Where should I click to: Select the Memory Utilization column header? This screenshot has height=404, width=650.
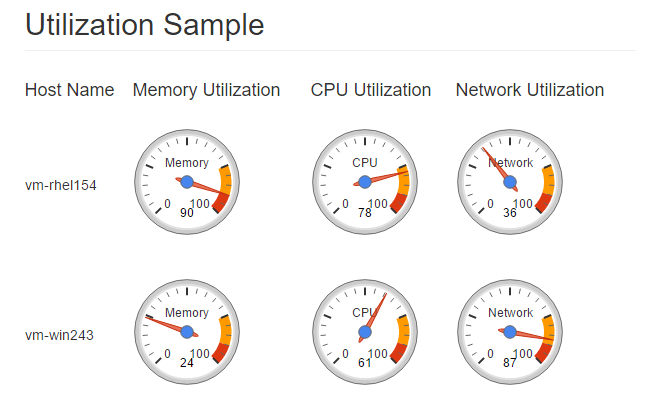click(206, 90)
